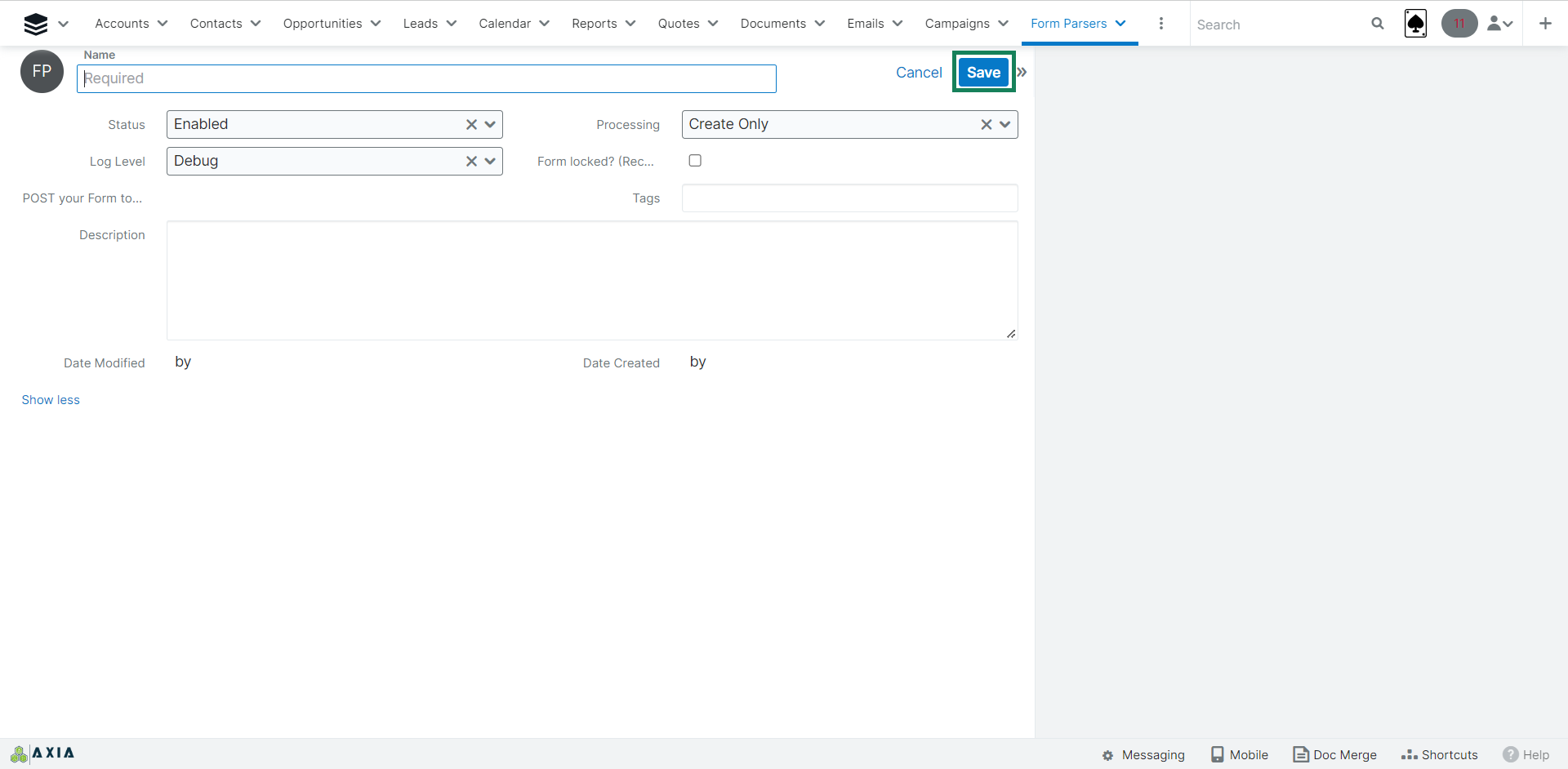Focus the Name required input field
The height and width of the screenshot is (769, 1568).
(x=426, y=79)
